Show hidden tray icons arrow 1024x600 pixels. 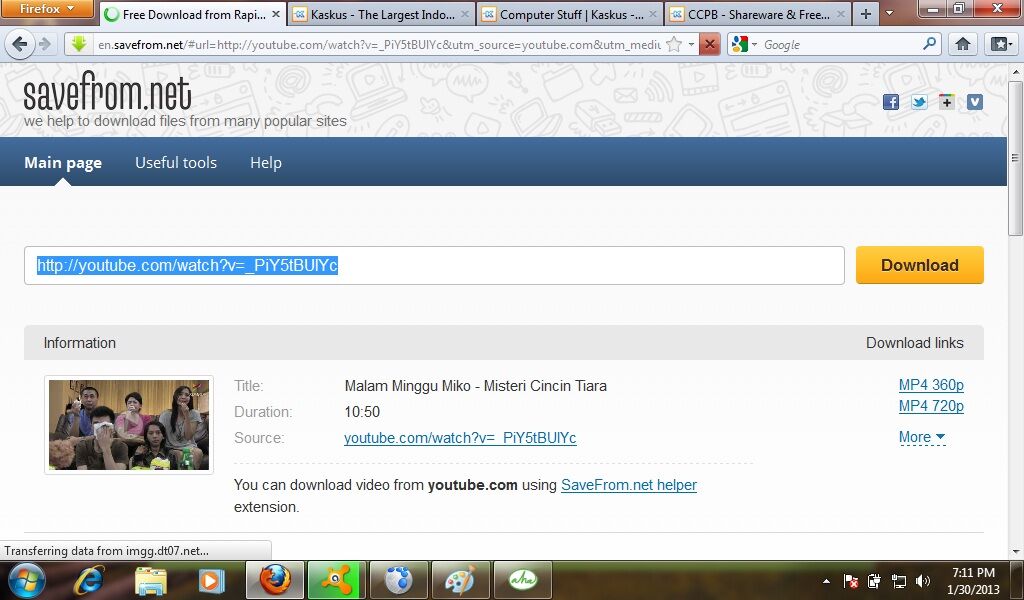pyautogui.click(x=826, y=581)
